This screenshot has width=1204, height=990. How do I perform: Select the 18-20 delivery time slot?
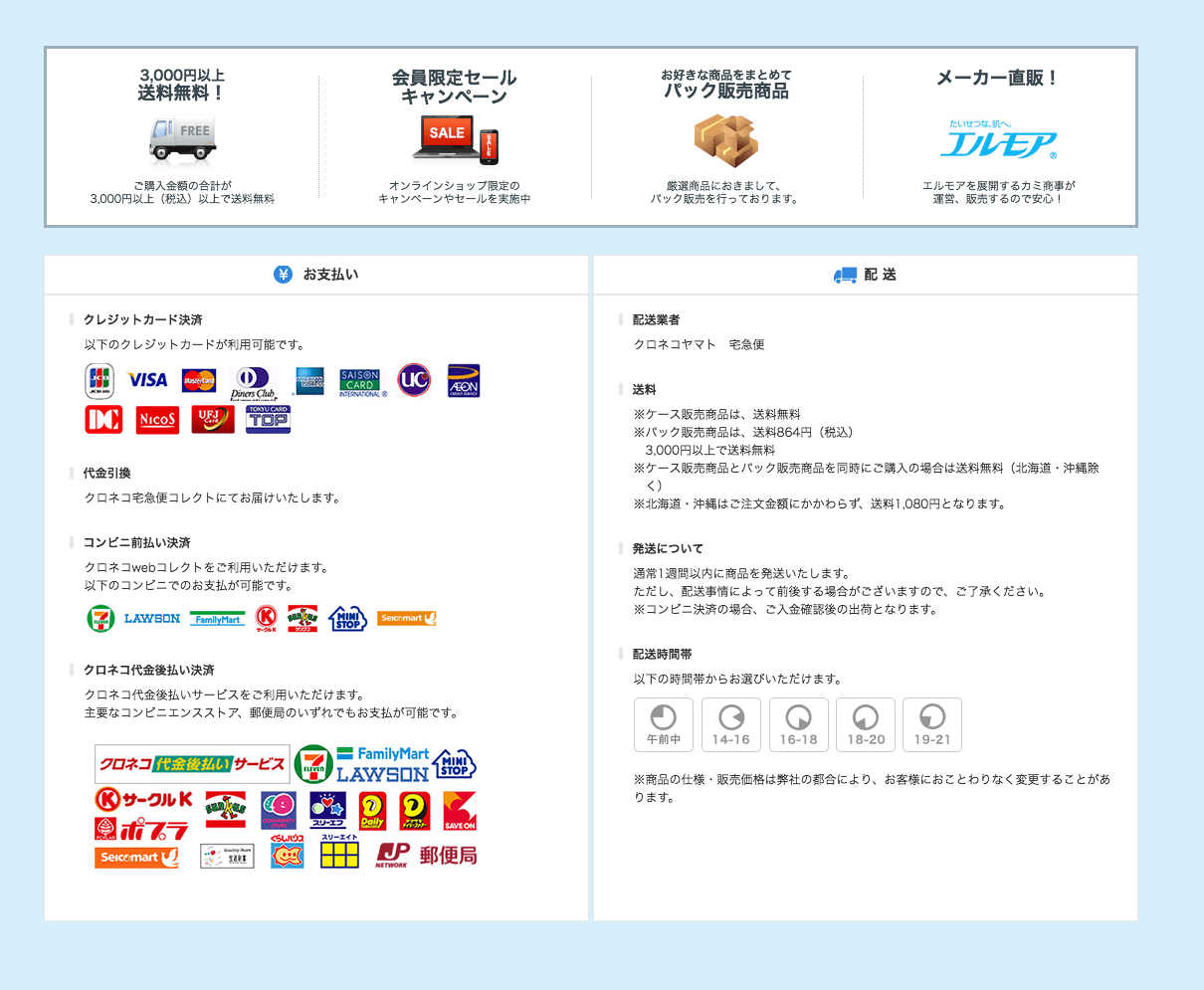tap(865, 724)
